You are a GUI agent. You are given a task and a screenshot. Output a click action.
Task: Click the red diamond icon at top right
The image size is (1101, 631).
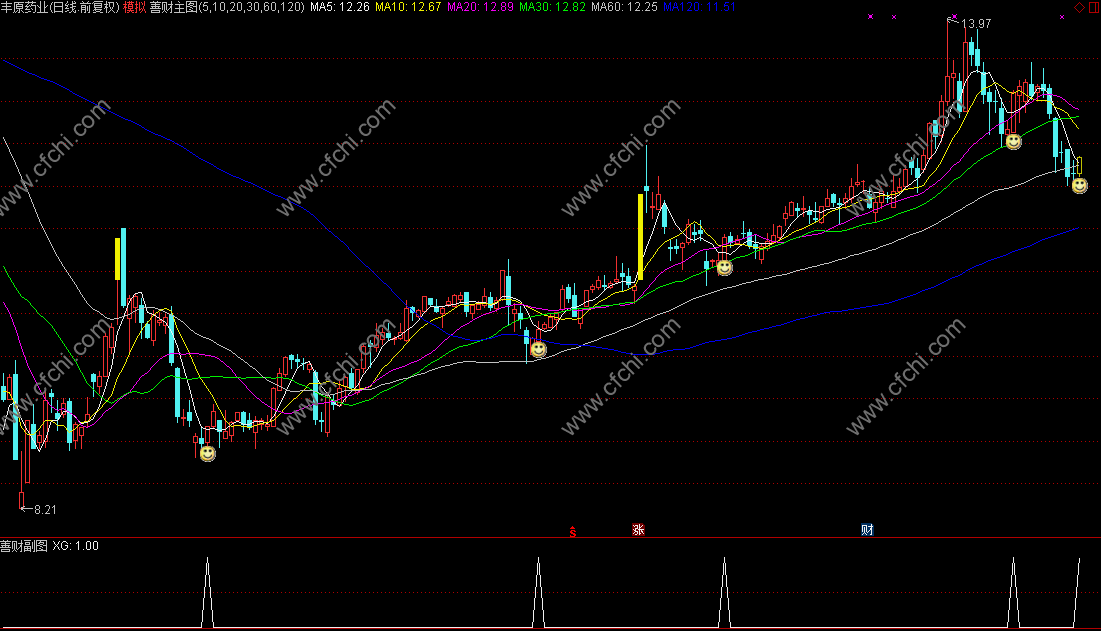1079,7
